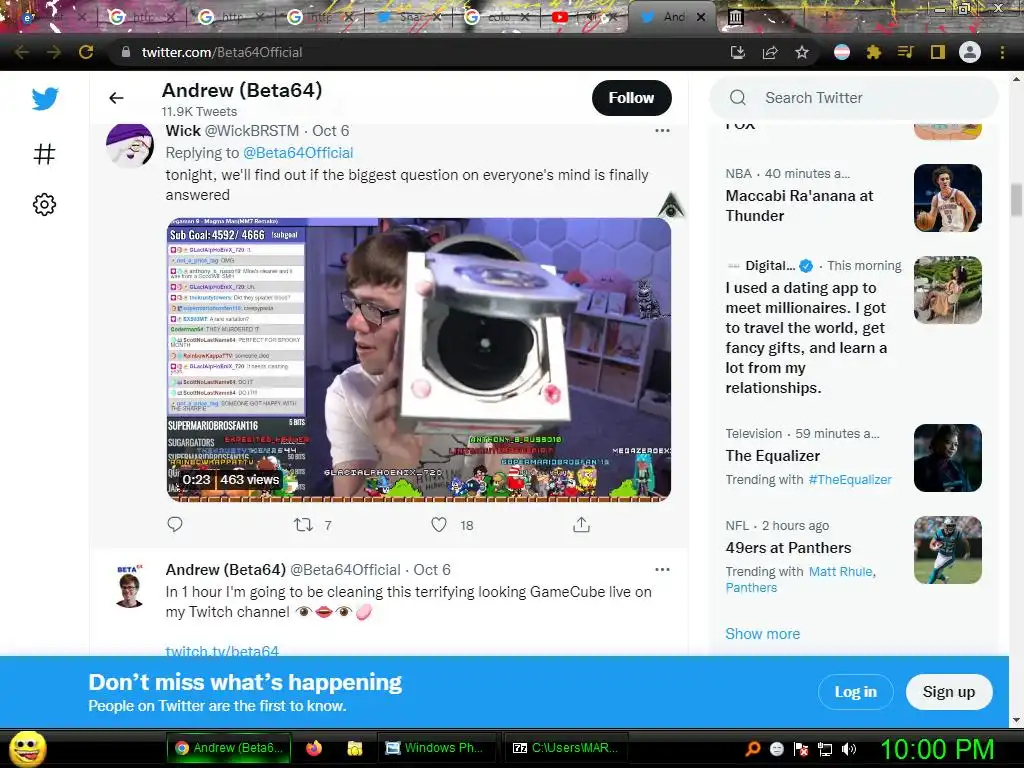Switch to the museum-icon tab

tap(735, 18)
